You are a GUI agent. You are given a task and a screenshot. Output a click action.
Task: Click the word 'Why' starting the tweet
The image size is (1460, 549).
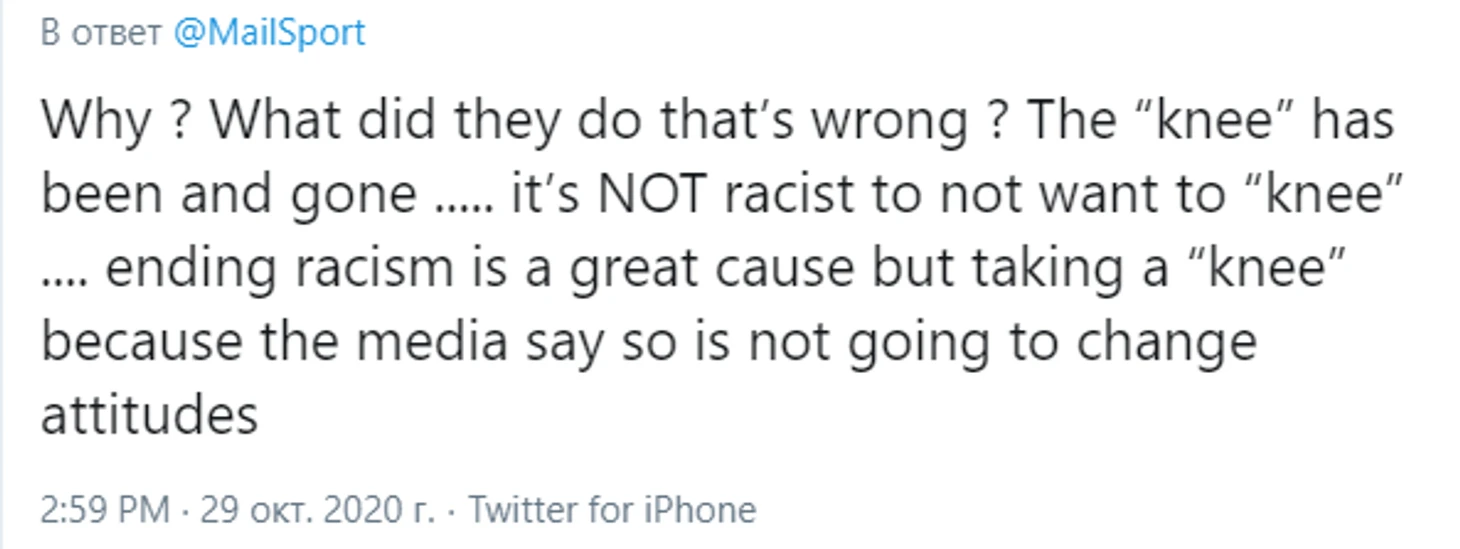point(95,122)
